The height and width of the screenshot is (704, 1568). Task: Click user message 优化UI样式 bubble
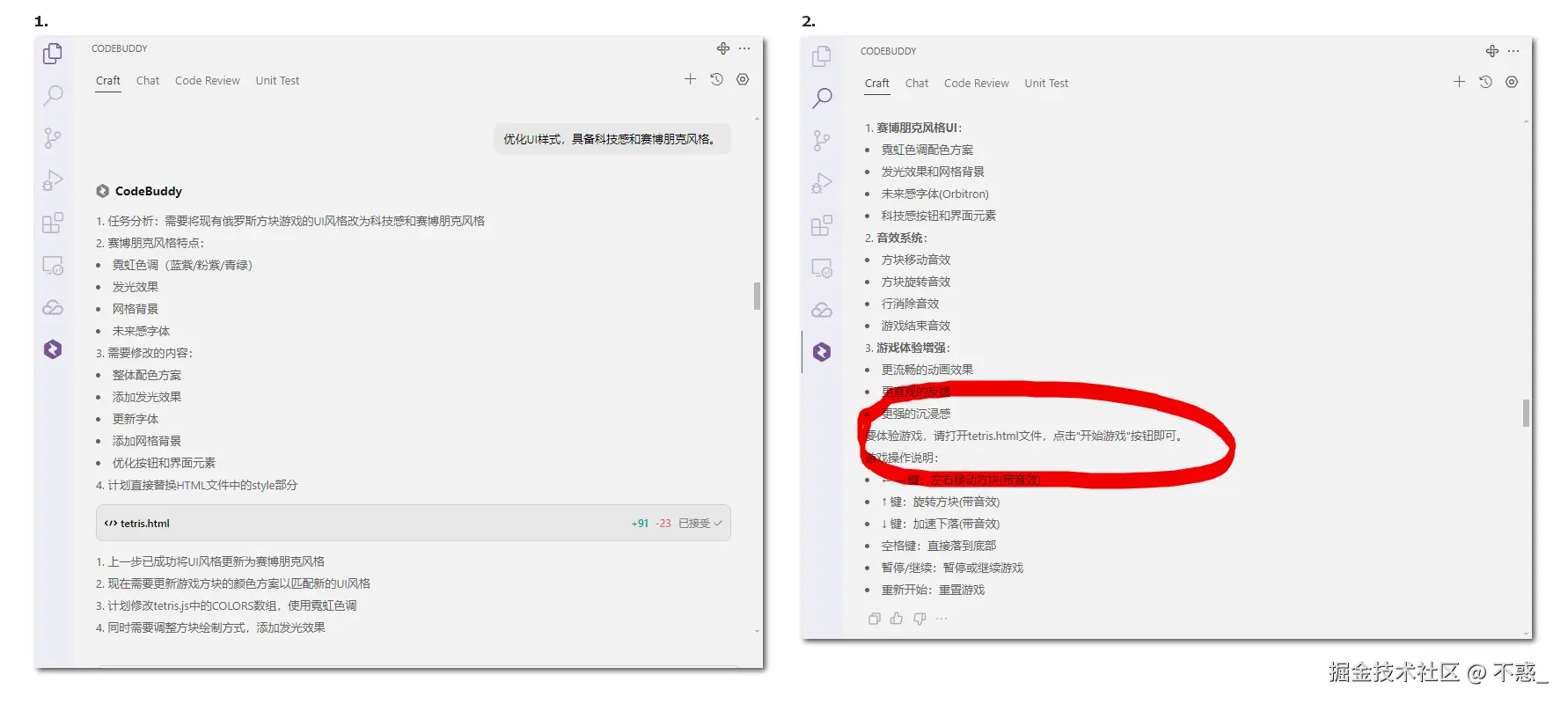tap(612, 139)
